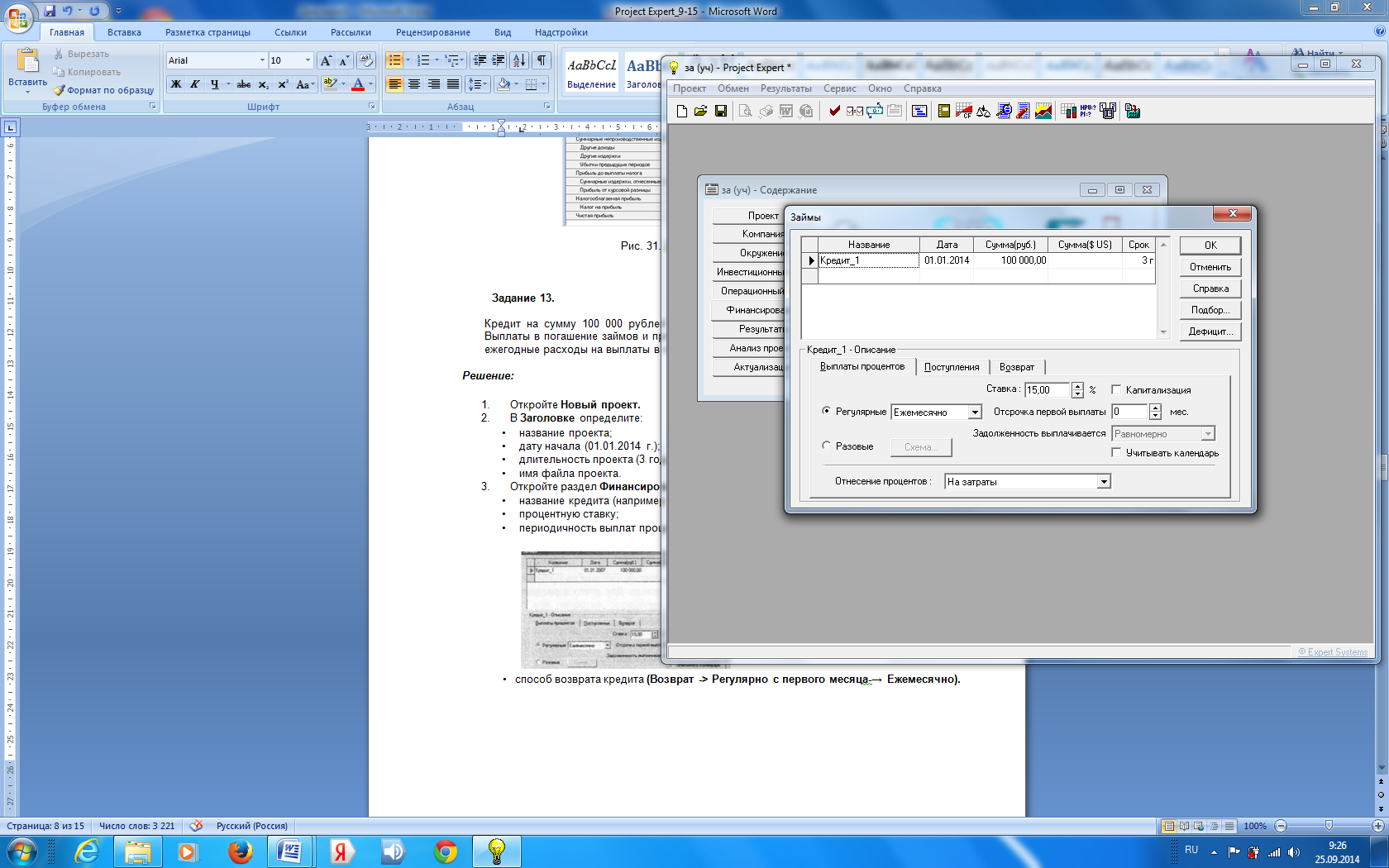Click the Word zoom slider handle
Screen dimensions: 1389x868
coord(1329,826)
